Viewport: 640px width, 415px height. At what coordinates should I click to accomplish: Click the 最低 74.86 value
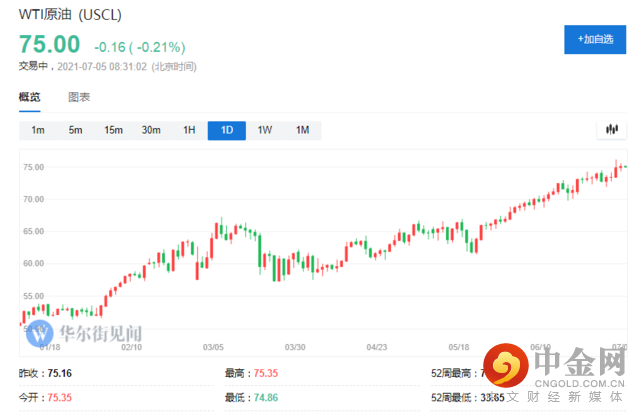266,397
